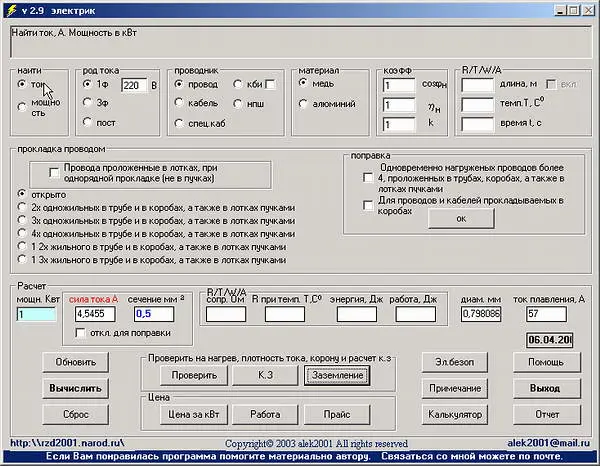Open the vzd2001.narod.ru website link
Screen dimensions: 600x466
pyautogui.click(x=66, y=443)
